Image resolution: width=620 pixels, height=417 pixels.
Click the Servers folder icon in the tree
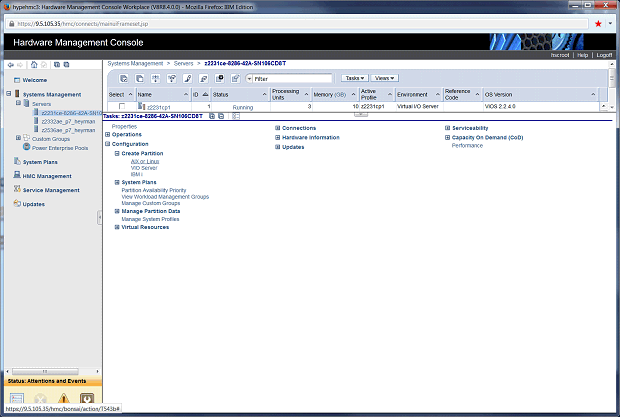pyautogui.click(x=26, y=103)
